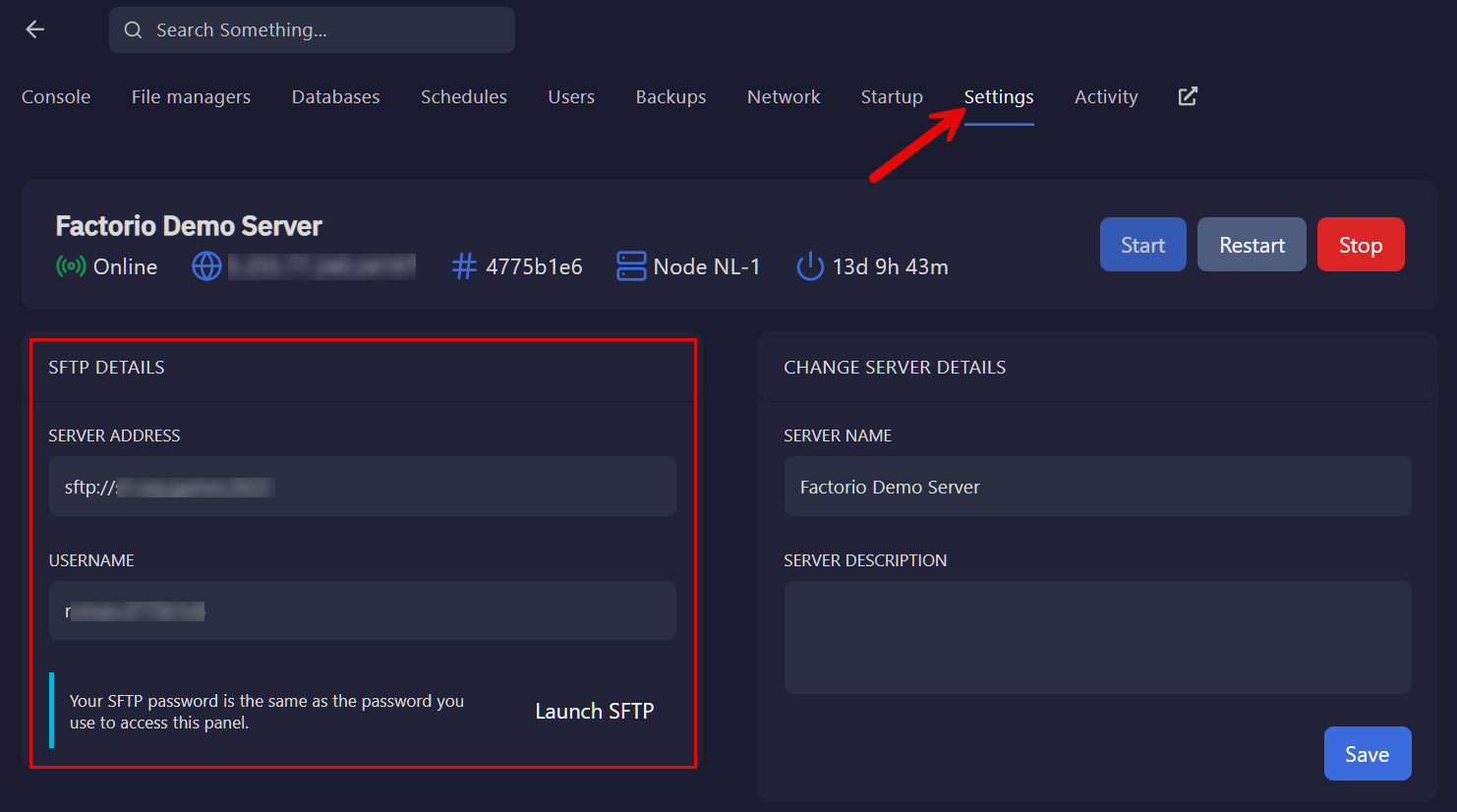Viewport: 1457px width, 812px height.
Task: Click Launch SFTP
Action: pyautogui.click(x=594, y=711)
